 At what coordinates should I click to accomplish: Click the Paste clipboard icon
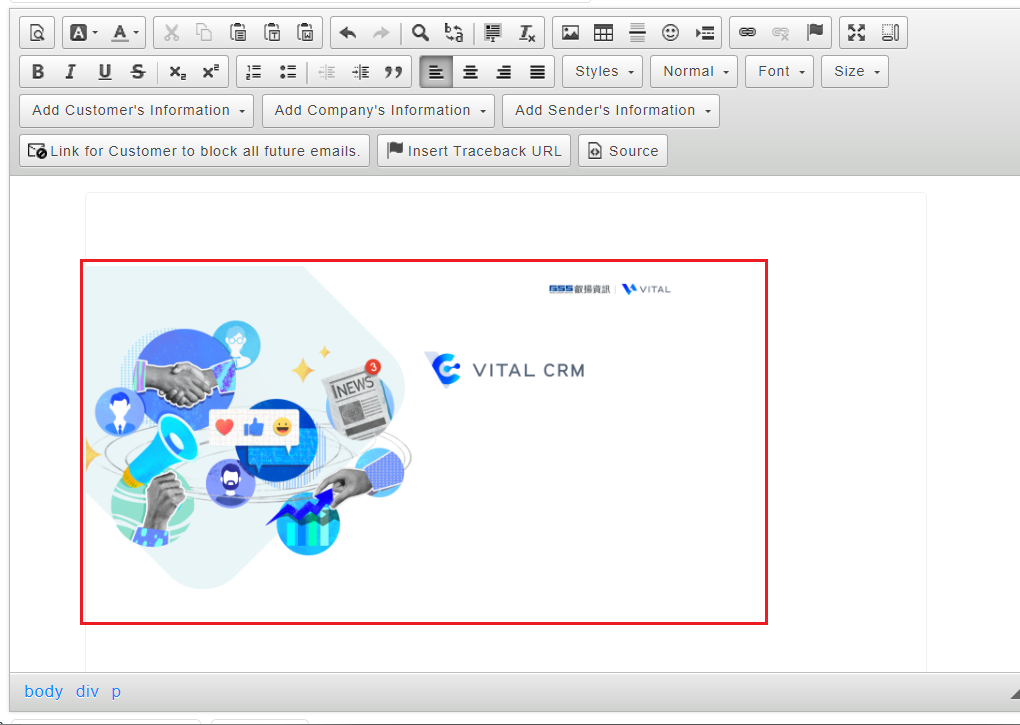coord(238,33)
